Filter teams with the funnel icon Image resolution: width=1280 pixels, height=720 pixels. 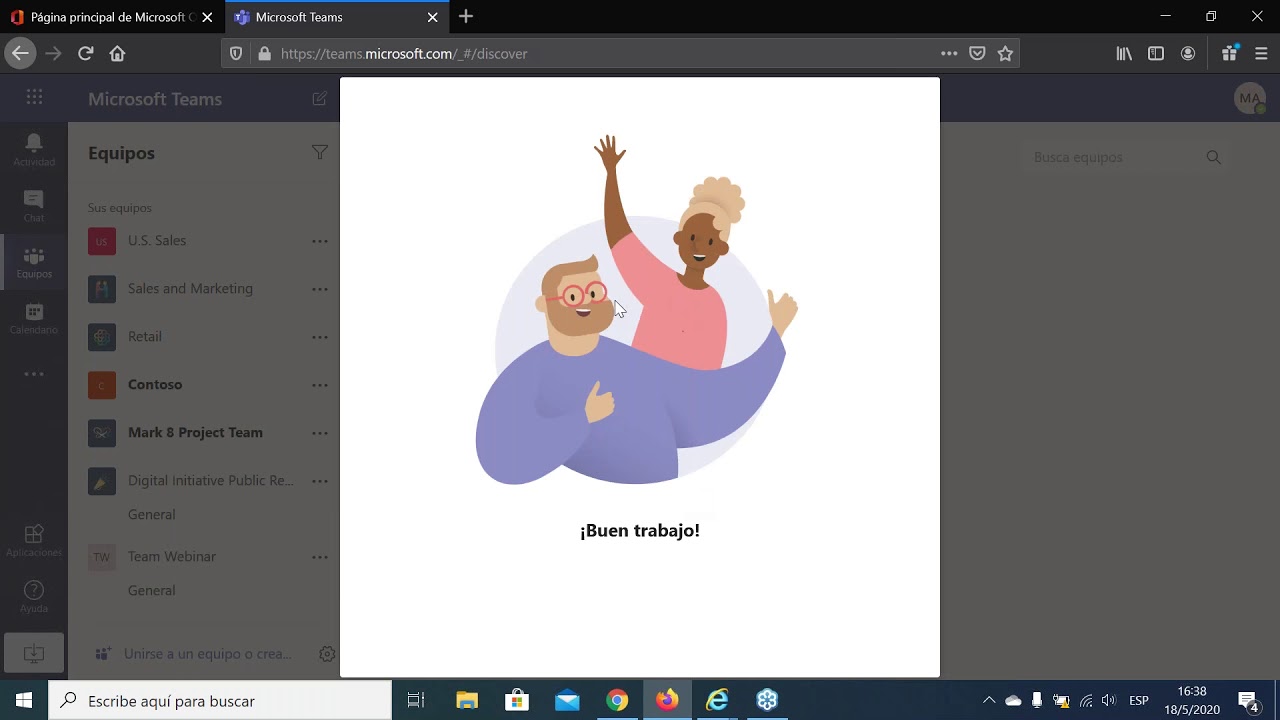pyautogui.click(x=320, y=152)
